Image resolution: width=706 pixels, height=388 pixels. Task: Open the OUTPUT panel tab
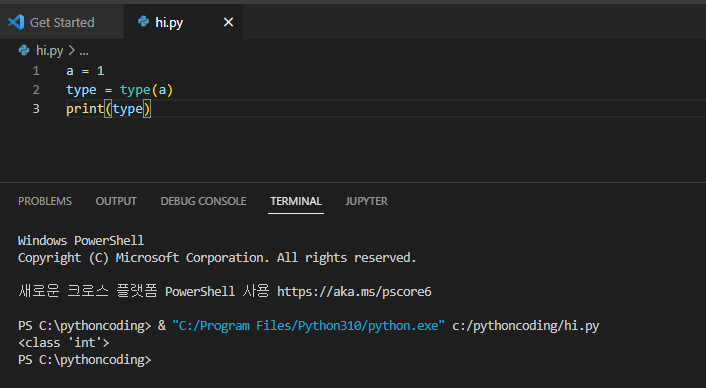tap(116, 201)
